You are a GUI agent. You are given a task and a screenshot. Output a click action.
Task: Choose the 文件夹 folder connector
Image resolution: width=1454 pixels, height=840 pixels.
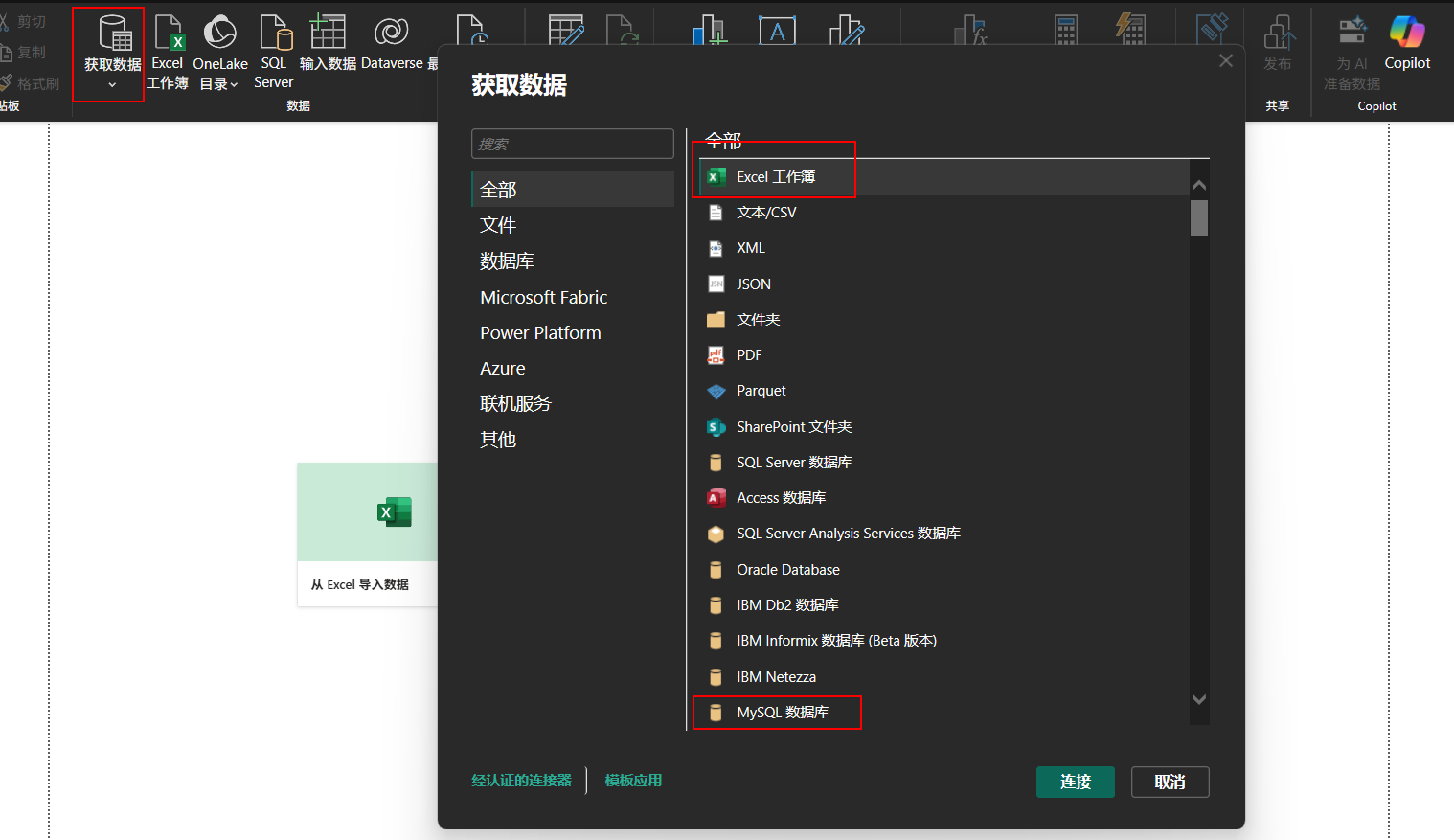[x=943, y=320]
